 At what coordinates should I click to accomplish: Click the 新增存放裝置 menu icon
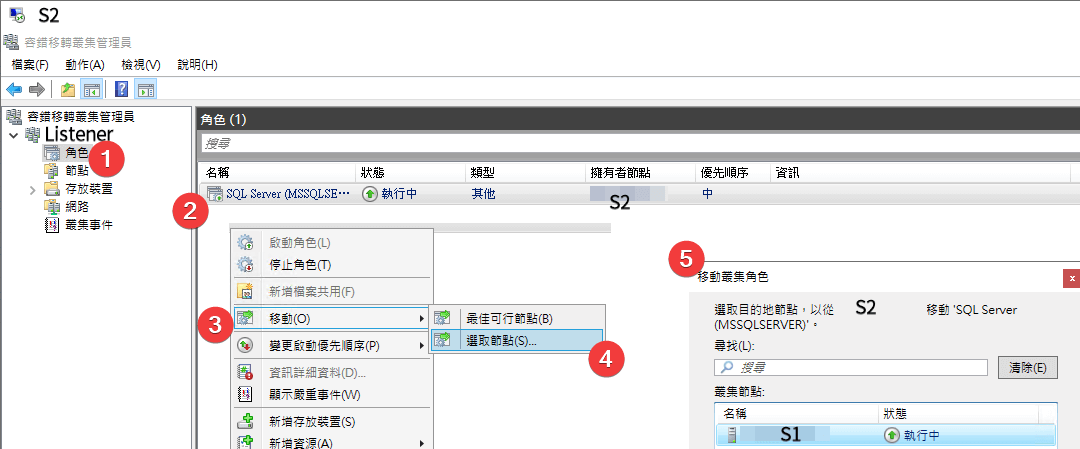[x=245, y=421]
